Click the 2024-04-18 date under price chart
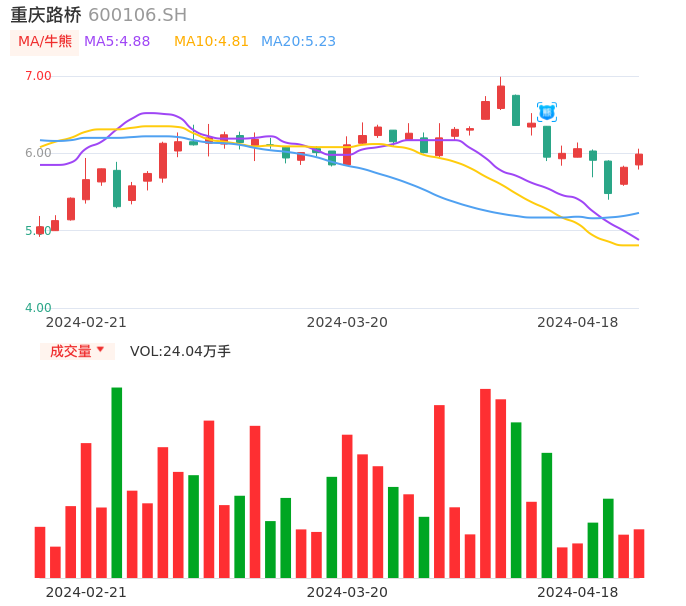This screenshot has width=686, height=606. pyautogui.click(x=578, y=322)
